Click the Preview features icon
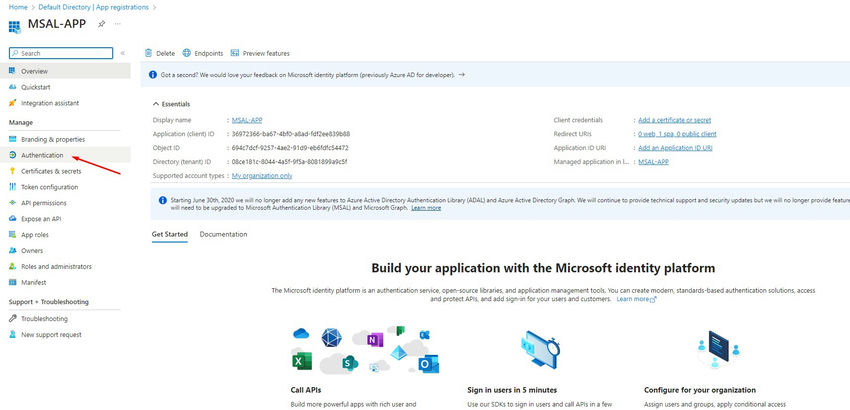The image size is (850, 410). (235, 53)
